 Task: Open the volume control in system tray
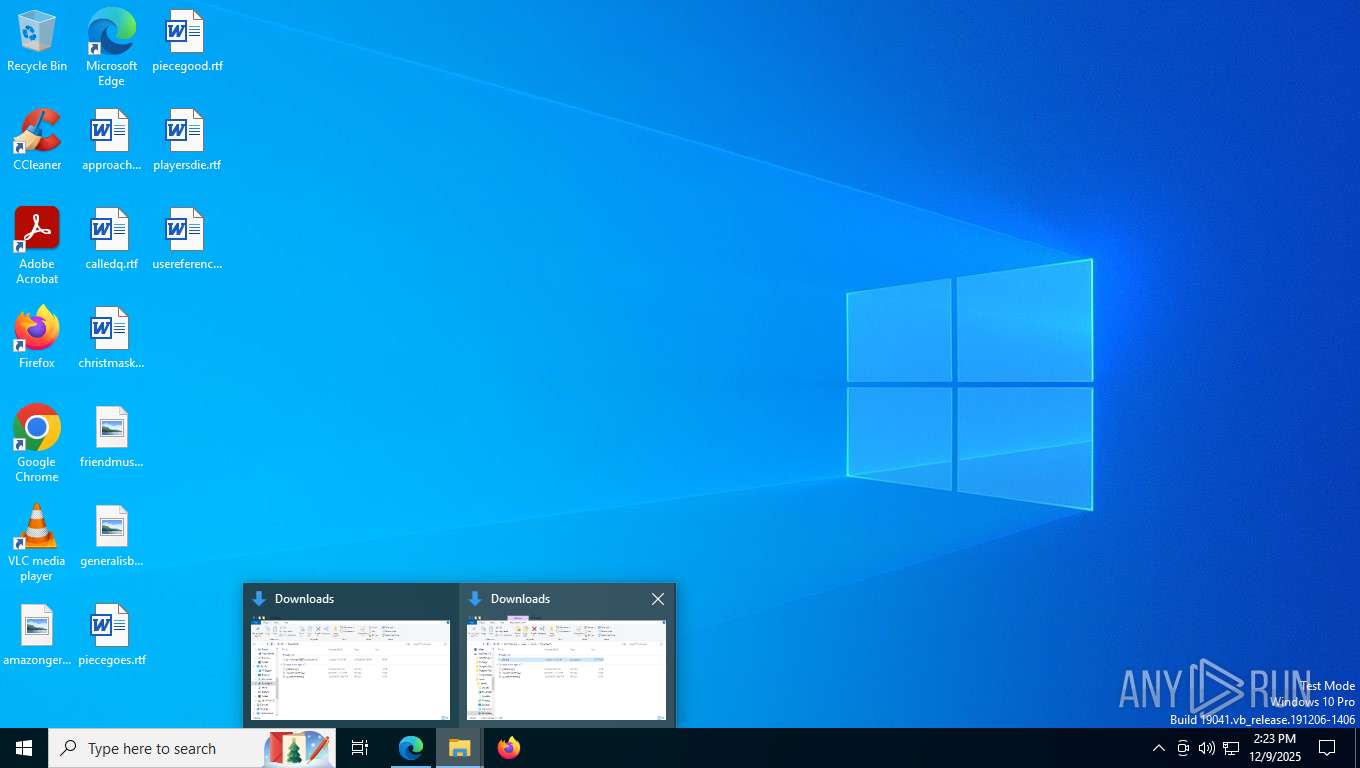1207,748
